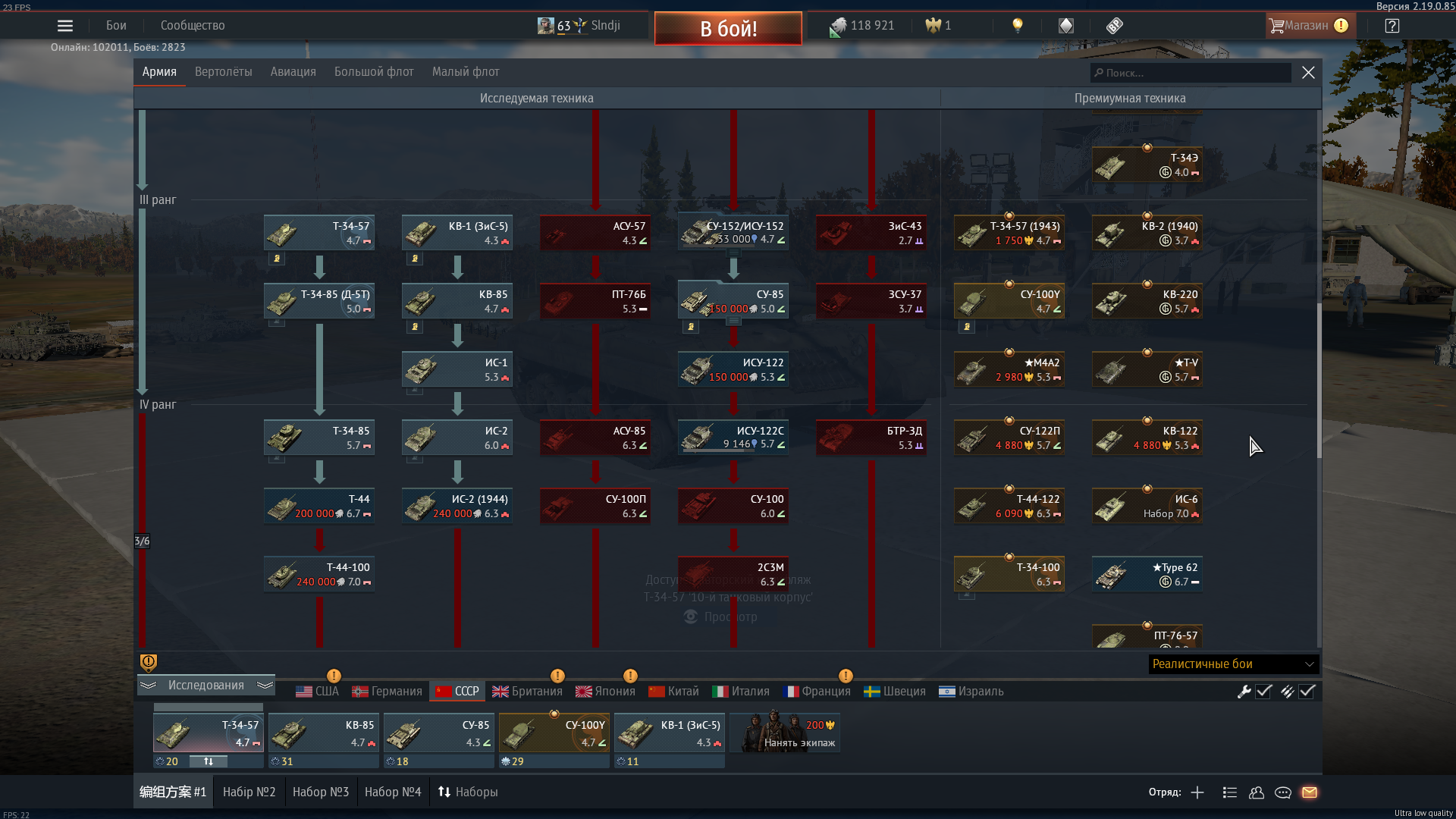This screenshot has width=1456, height=819.
Task: Select ИСУ-122 in the research tree
Action: tap(733, 369)
